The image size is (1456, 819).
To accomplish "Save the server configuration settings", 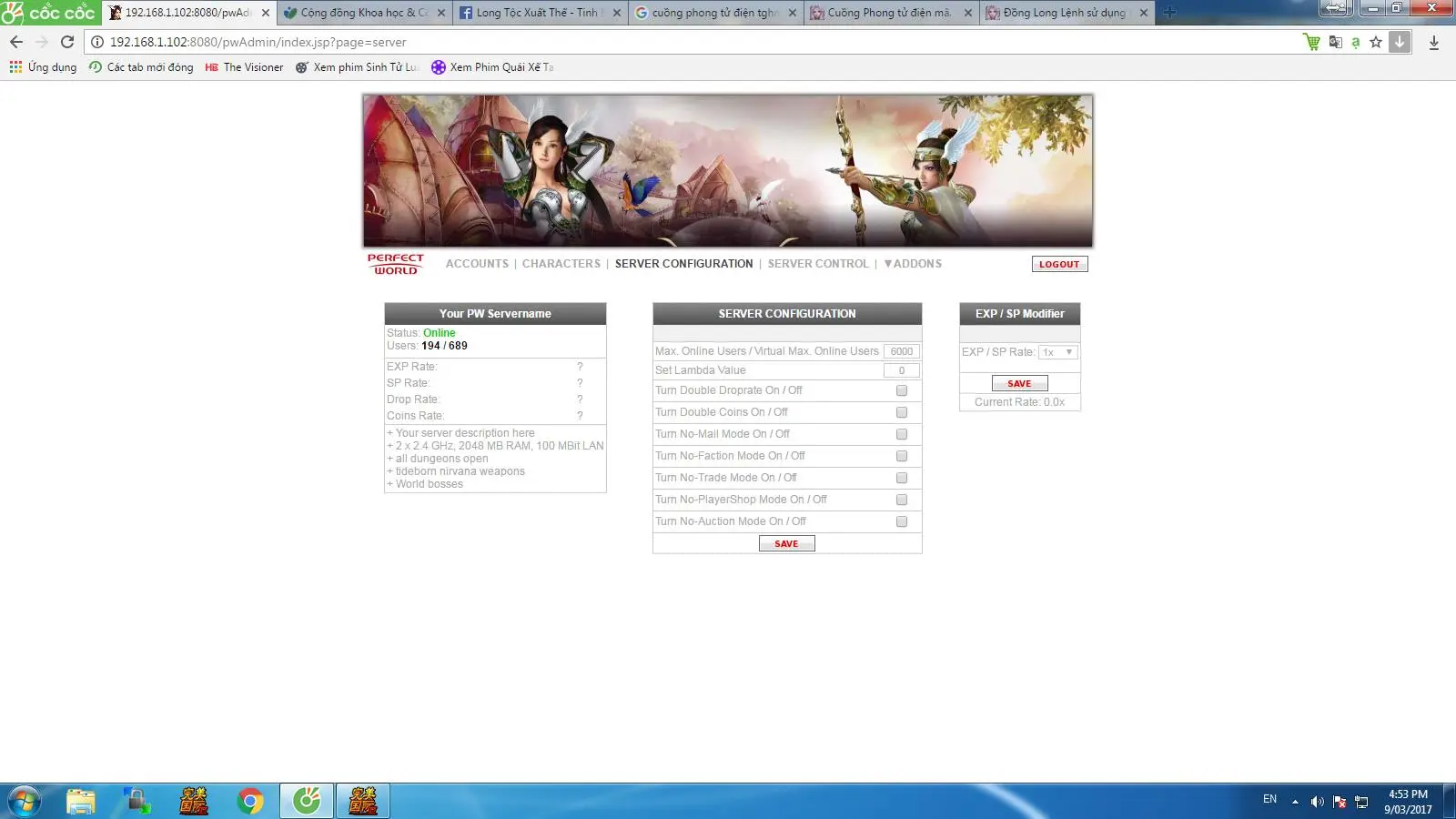I will coord(787,543).
